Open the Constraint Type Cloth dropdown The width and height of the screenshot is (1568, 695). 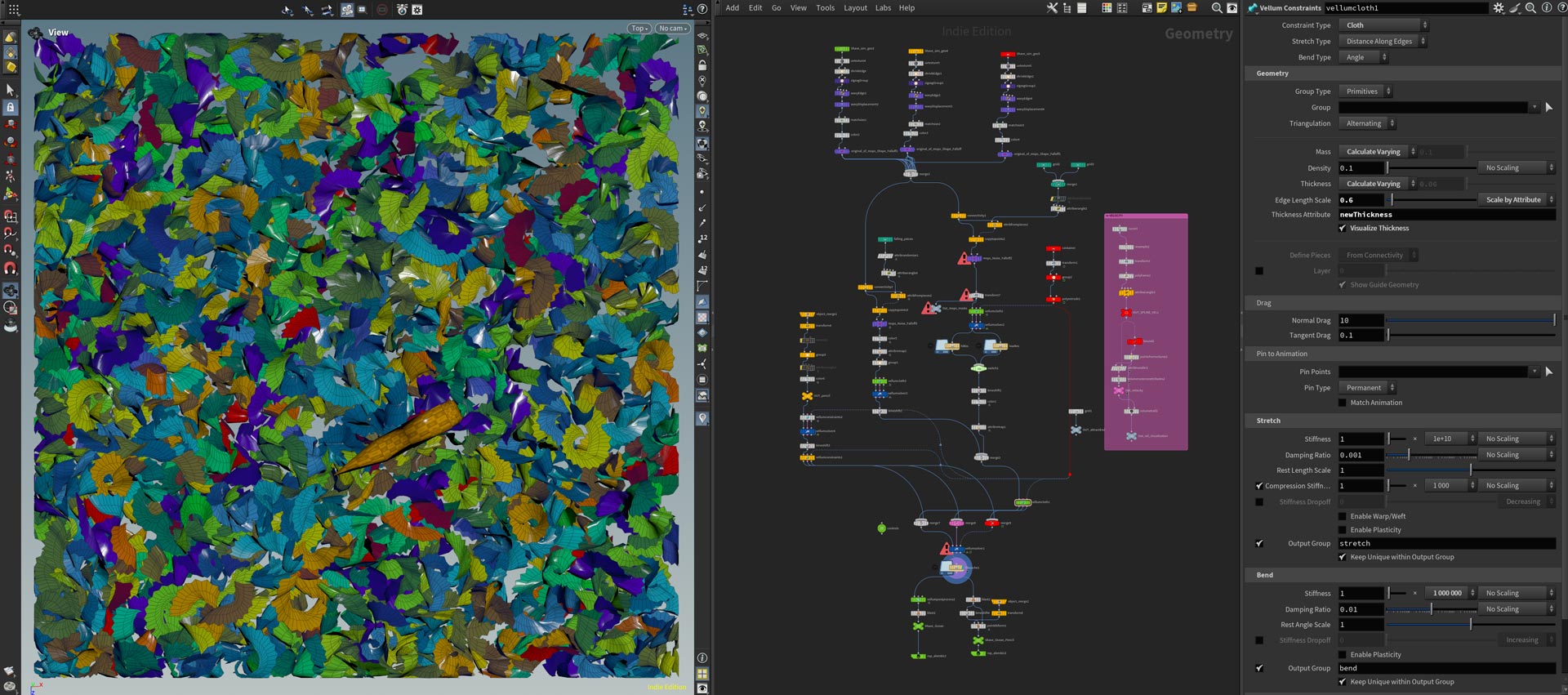[x=1383, y=25]
